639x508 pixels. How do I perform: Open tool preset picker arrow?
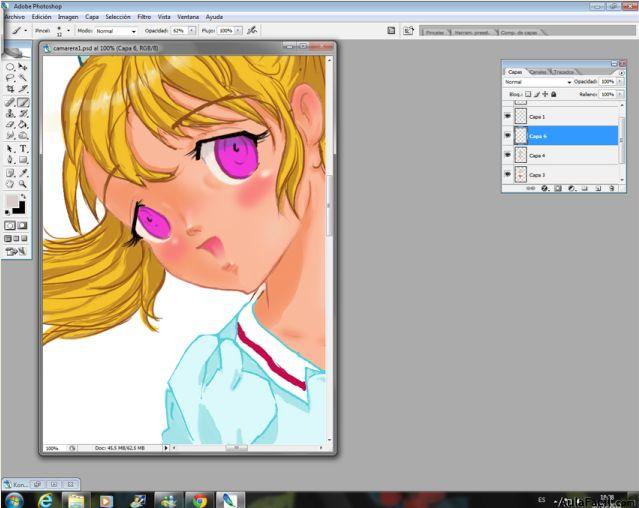[x=25, y=31]
